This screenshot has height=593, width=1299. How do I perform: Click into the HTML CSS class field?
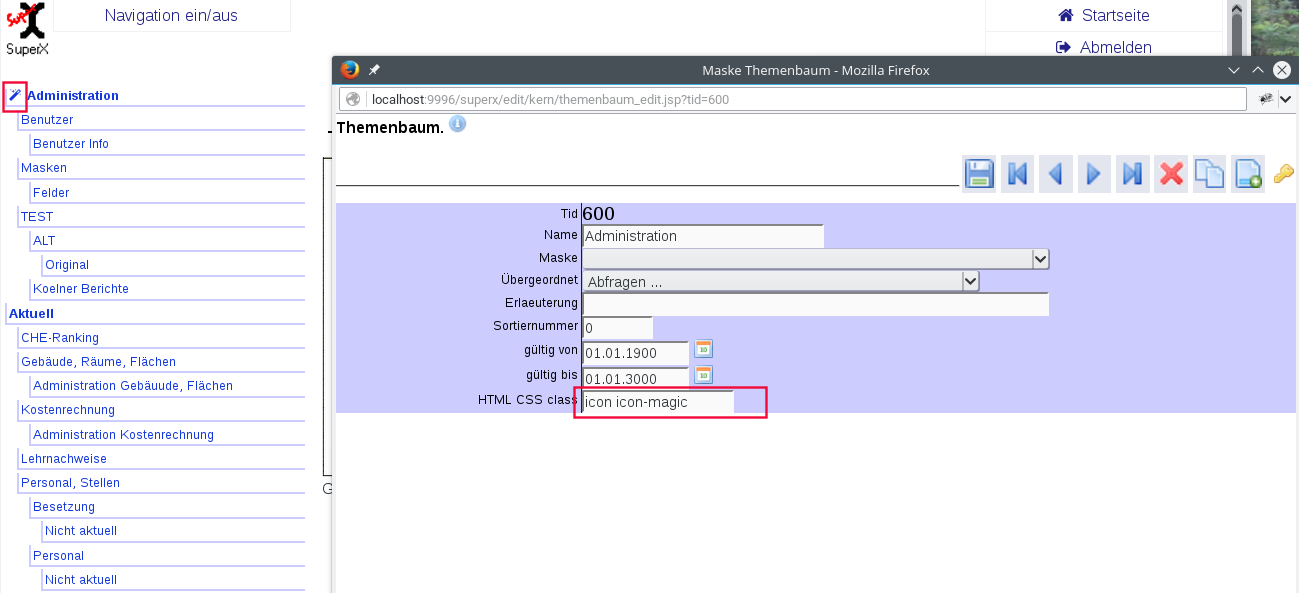point(657,402)
